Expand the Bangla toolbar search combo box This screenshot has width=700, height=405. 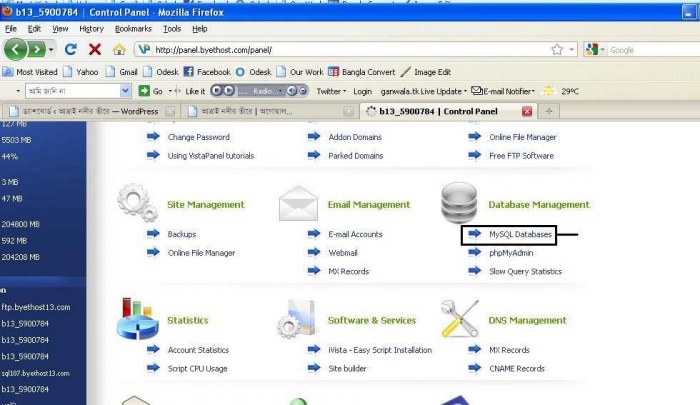[125, 91]
